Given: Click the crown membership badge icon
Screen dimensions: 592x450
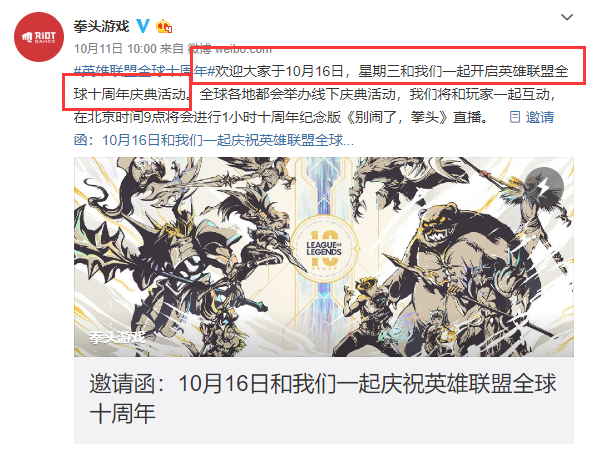Looking at the screenshot, I should tap(163, 26).
